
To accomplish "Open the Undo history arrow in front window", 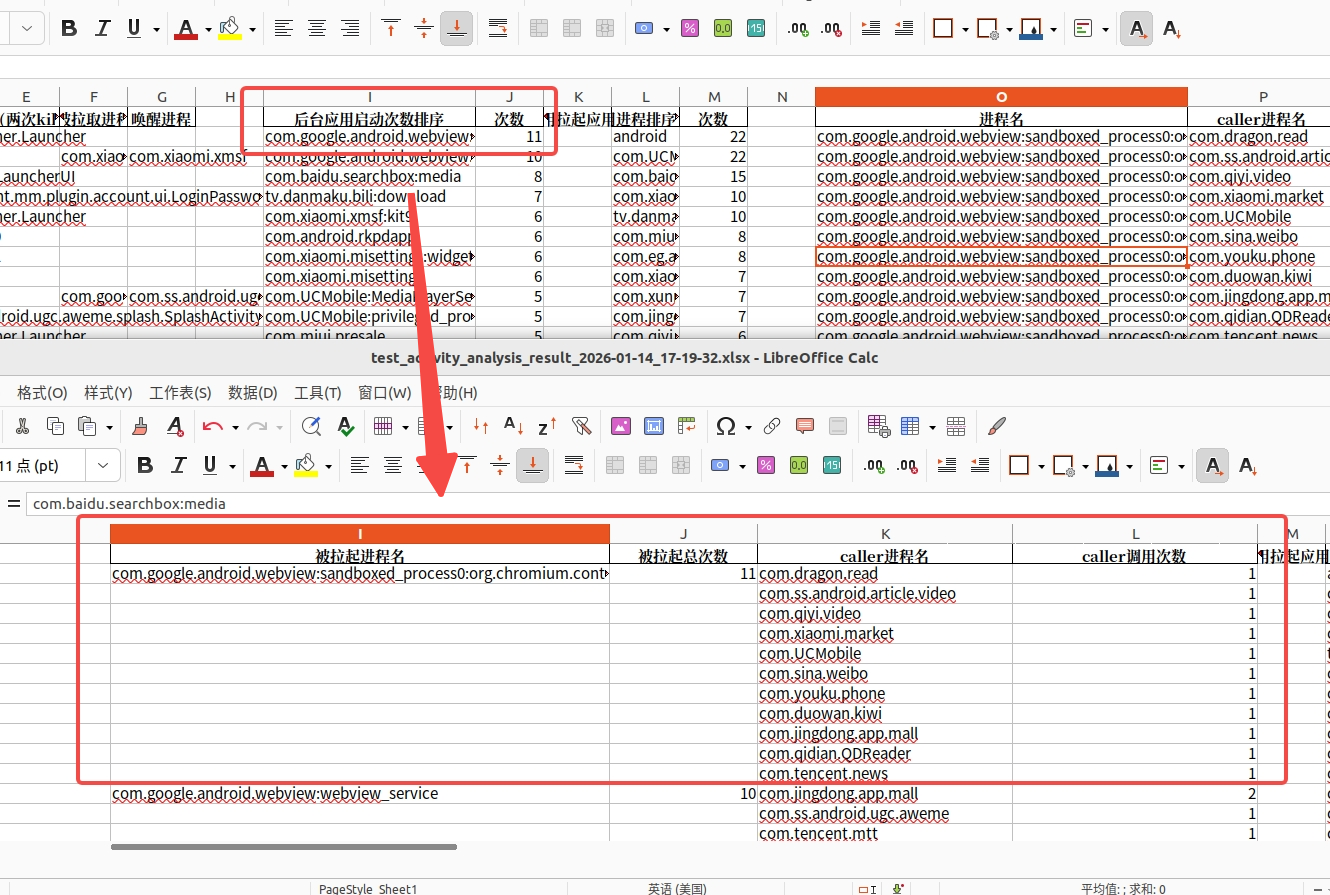I will (235, 427).
